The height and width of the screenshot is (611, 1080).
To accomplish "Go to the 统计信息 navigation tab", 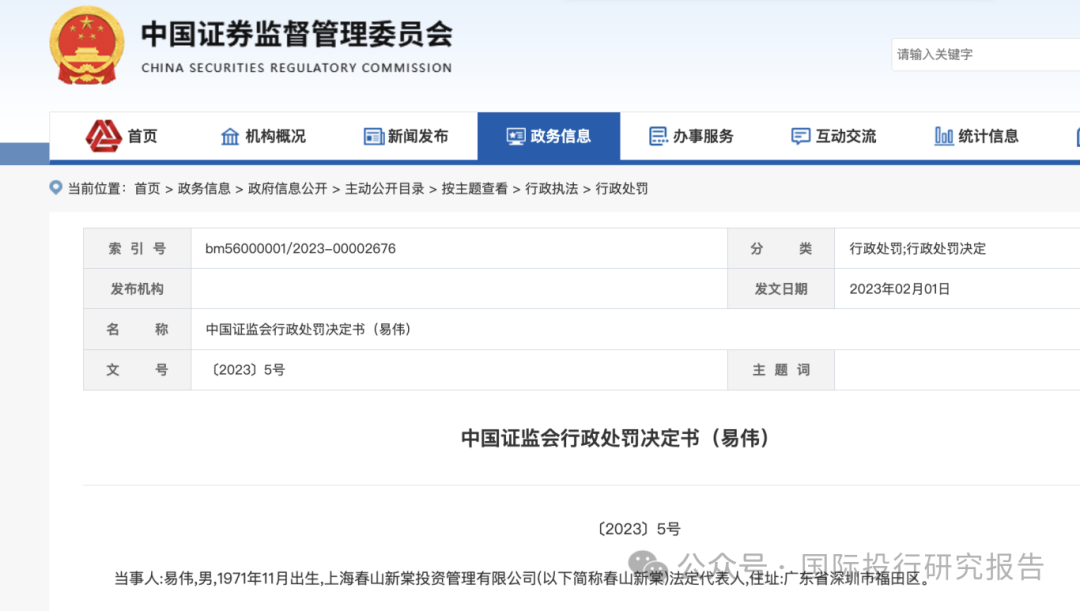I will (x=977, y=136).
